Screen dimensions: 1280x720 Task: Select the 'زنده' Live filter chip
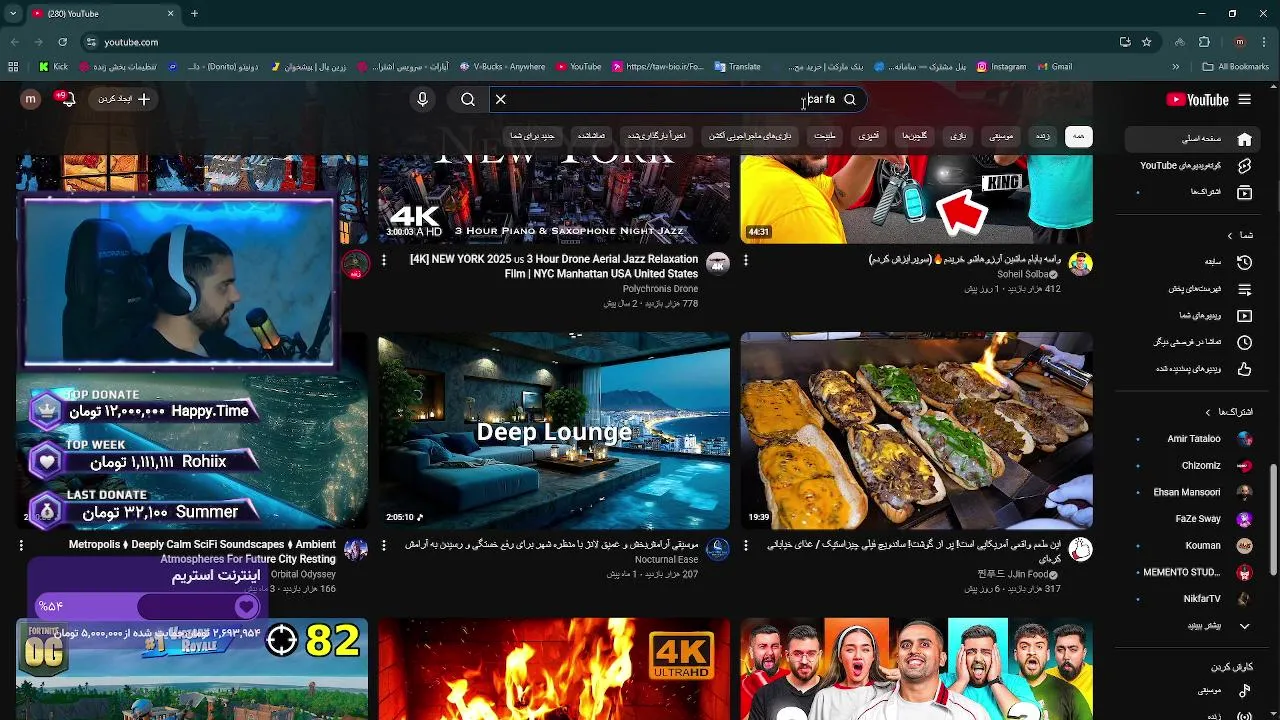click(x=1042, y=136)
